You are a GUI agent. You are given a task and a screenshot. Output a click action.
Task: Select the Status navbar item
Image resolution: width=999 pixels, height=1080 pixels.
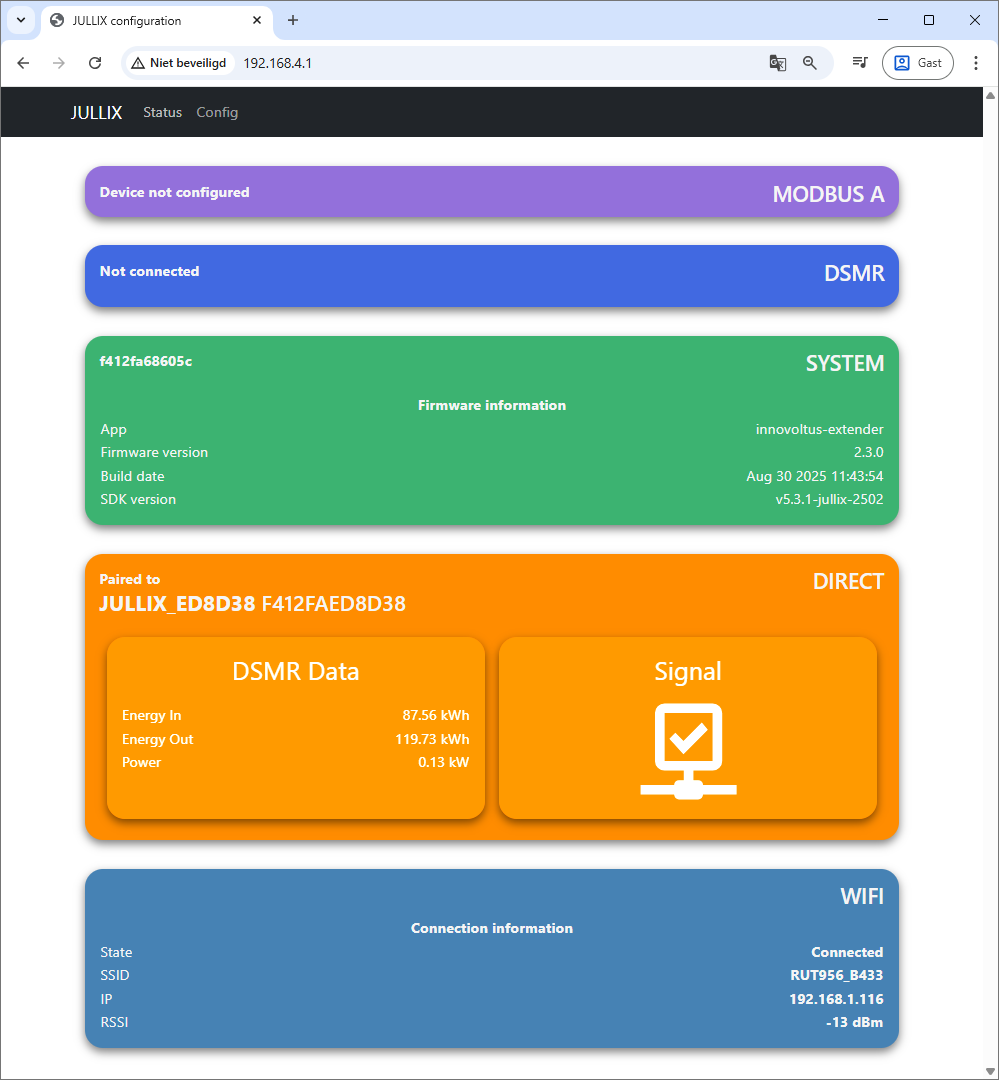pyautogui.click(x=162, y=112)
